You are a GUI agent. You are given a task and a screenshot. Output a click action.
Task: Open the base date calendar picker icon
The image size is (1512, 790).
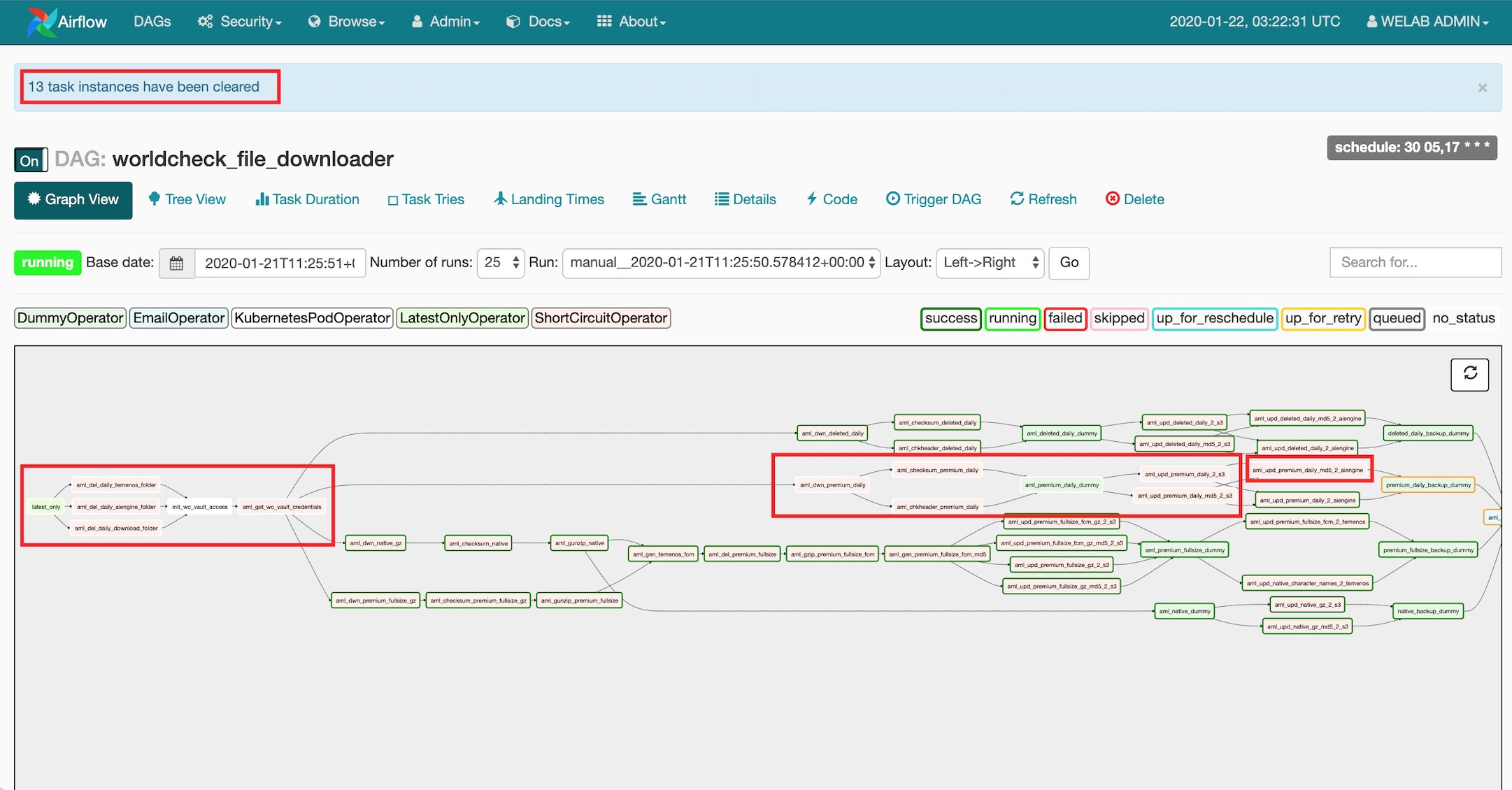(176, 263)
